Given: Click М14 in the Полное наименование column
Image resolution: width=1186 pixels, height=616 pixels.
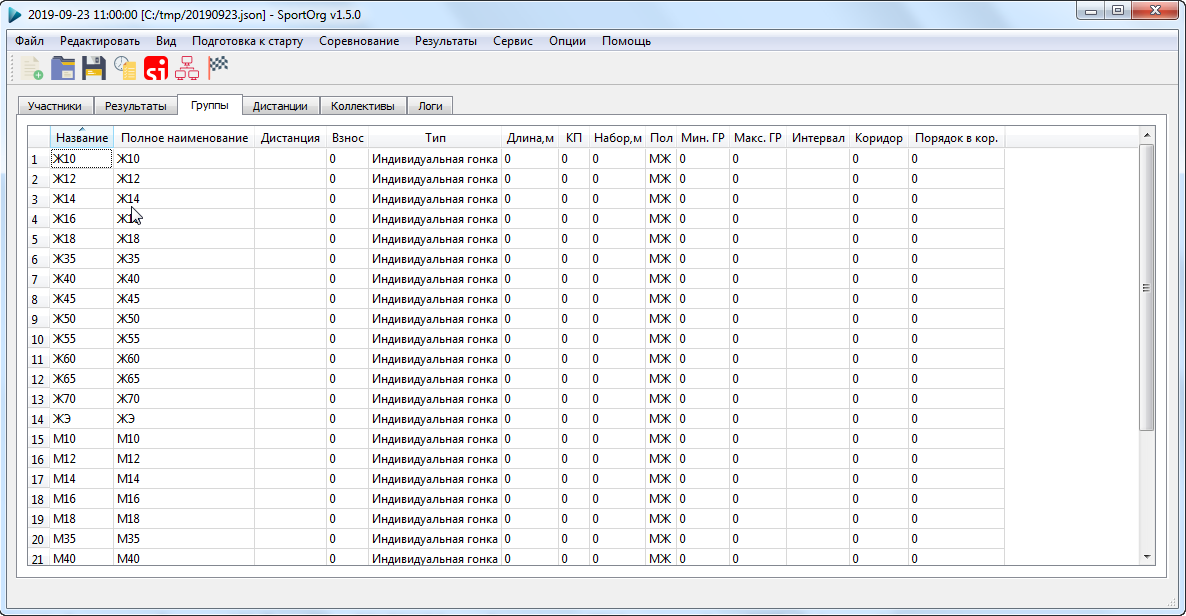Looking at the screenshot, I should tap(185, 479).
